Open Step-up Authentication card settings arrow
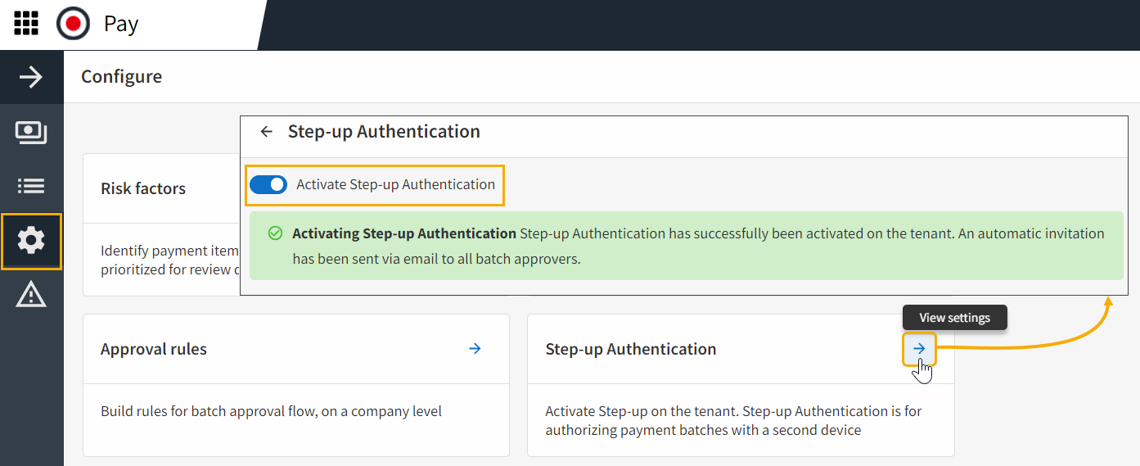The image size is (1140, 466). pyautogui.click(x=919, y=349)
